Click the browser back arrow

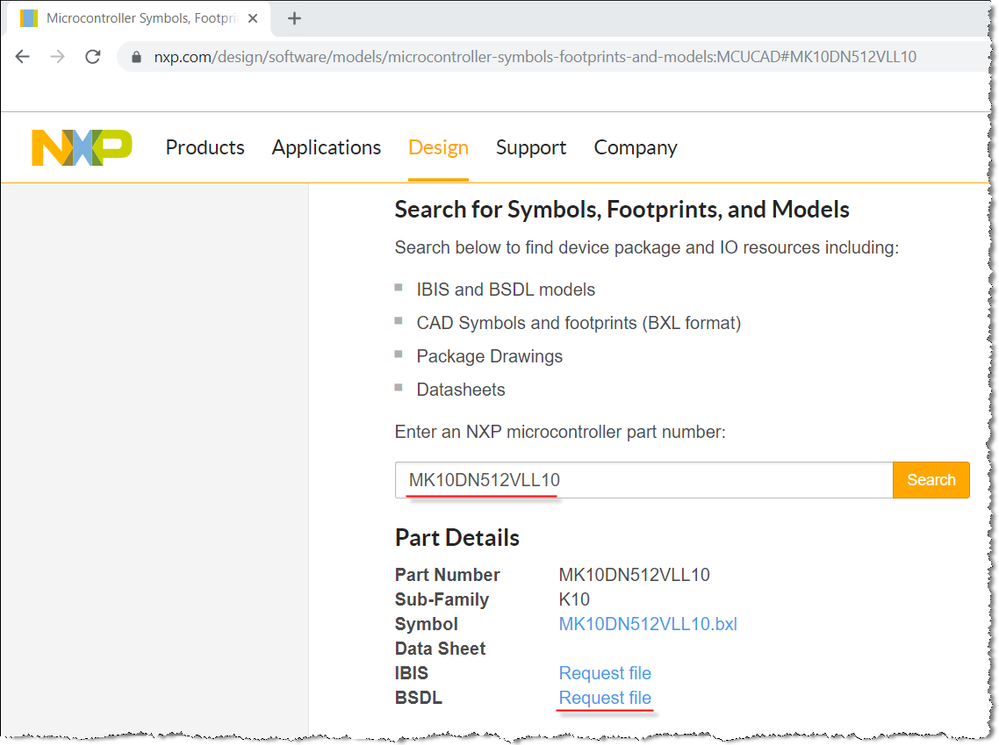[x=22, y=57]
